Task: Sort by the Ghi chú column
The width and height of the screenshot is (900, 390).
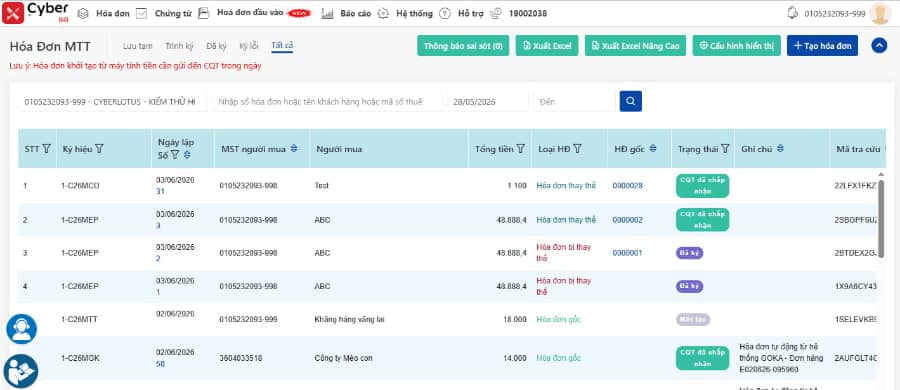Action: coord(781,149)
